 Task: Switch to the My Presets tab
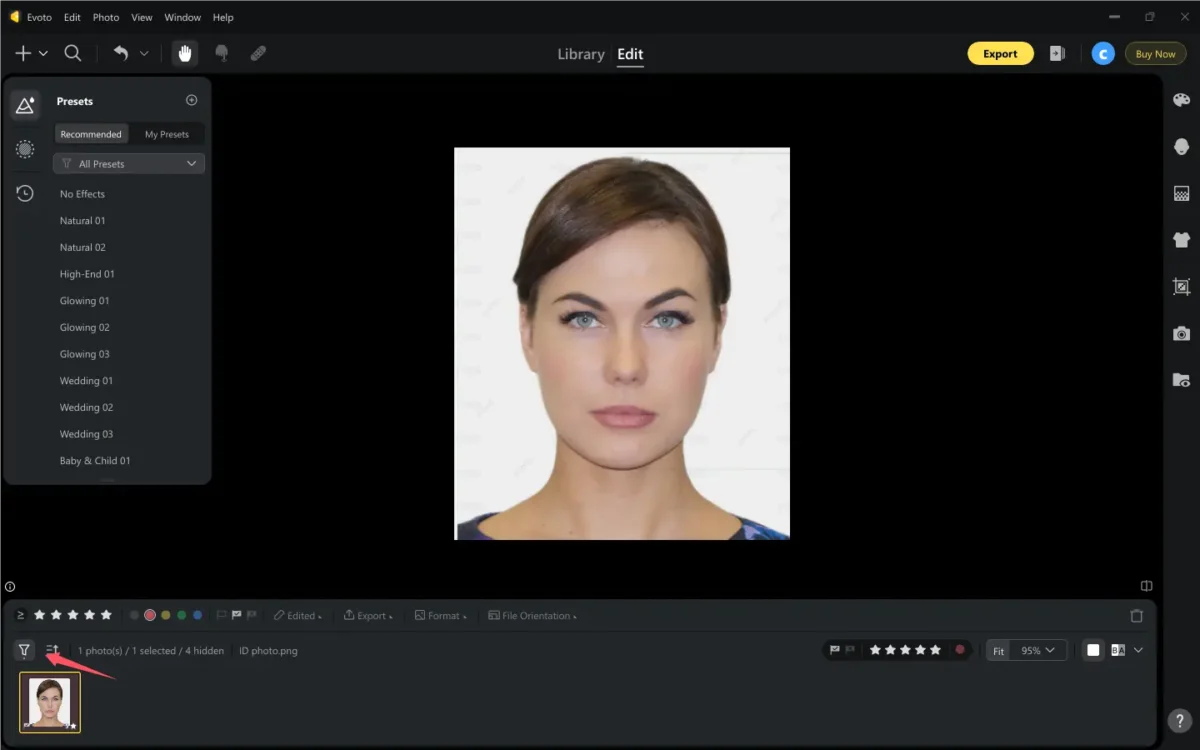167,134
